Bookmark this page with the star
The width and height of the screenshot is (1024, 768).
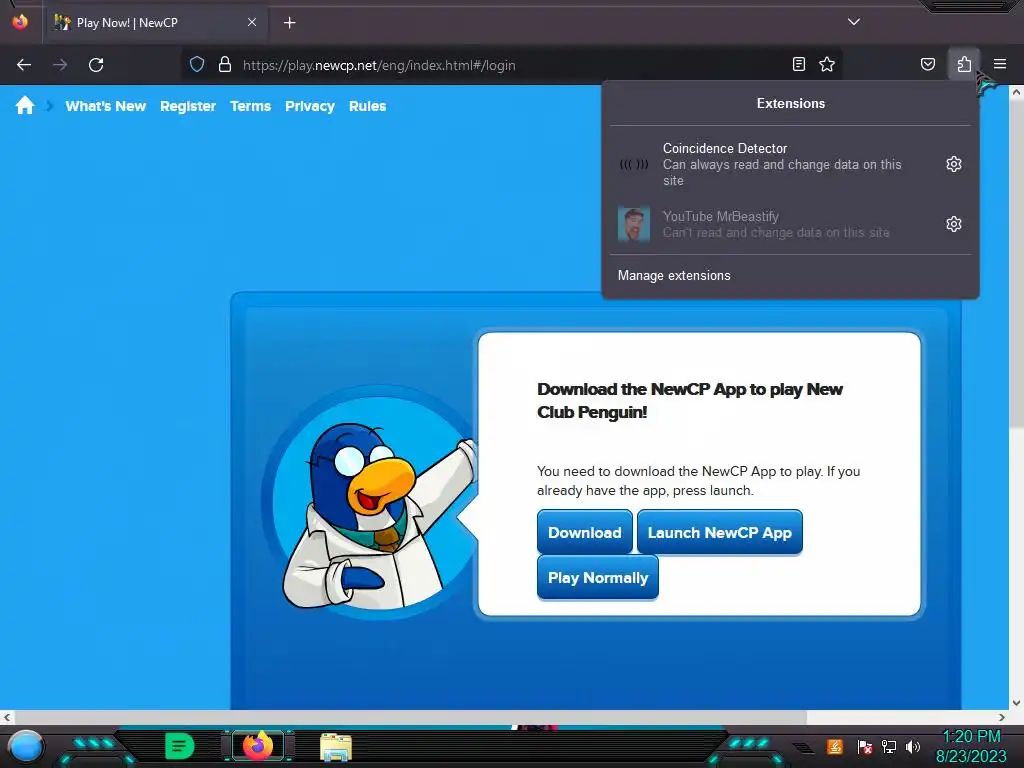tap(827, 64)
